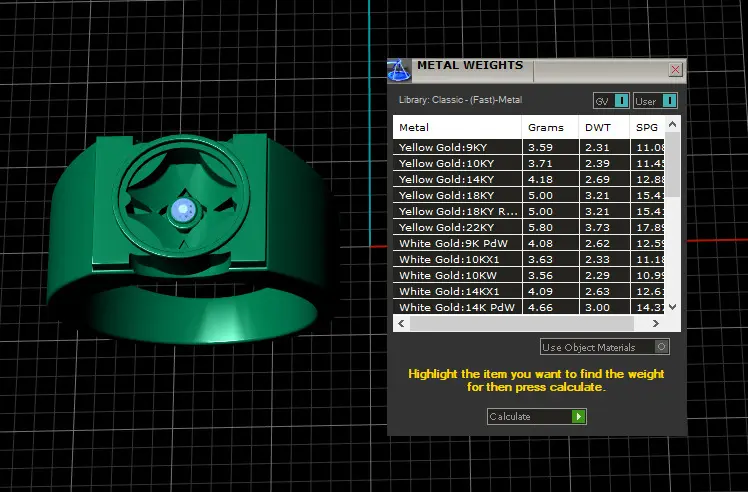Screen dimensions: 748x492
Task: Click the 4.66 grams value
Action: pyautogui.click(x=540, y=307)
